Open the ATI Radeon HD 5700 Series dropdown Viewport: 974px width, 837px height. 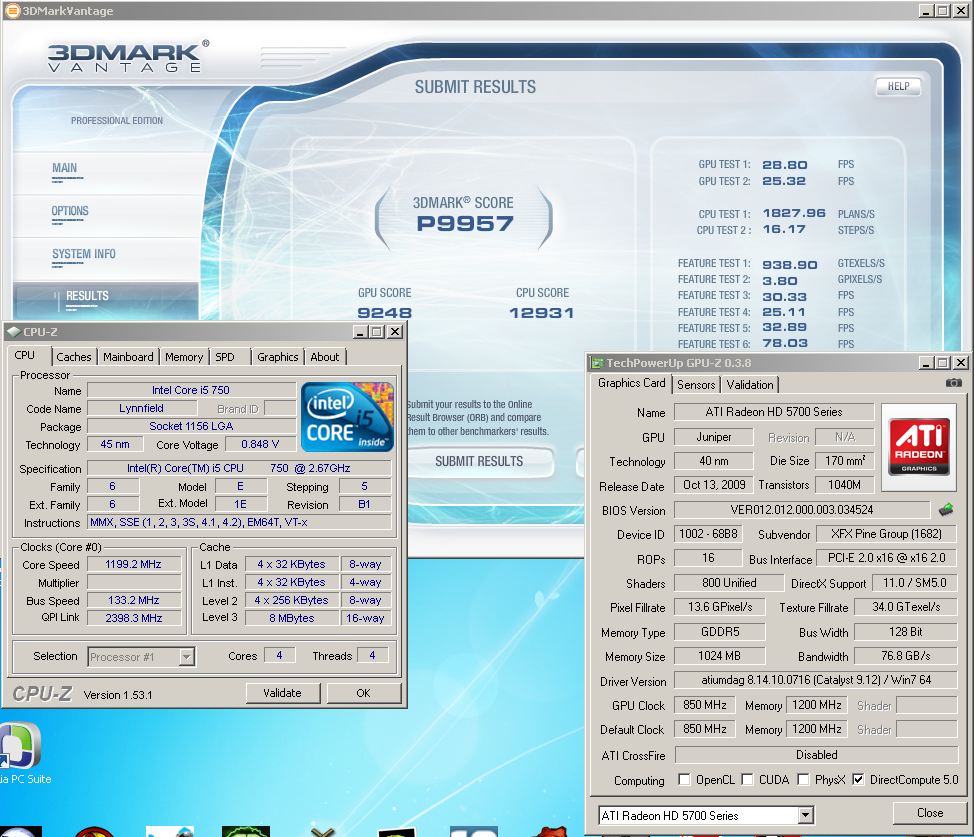(806, 815)
